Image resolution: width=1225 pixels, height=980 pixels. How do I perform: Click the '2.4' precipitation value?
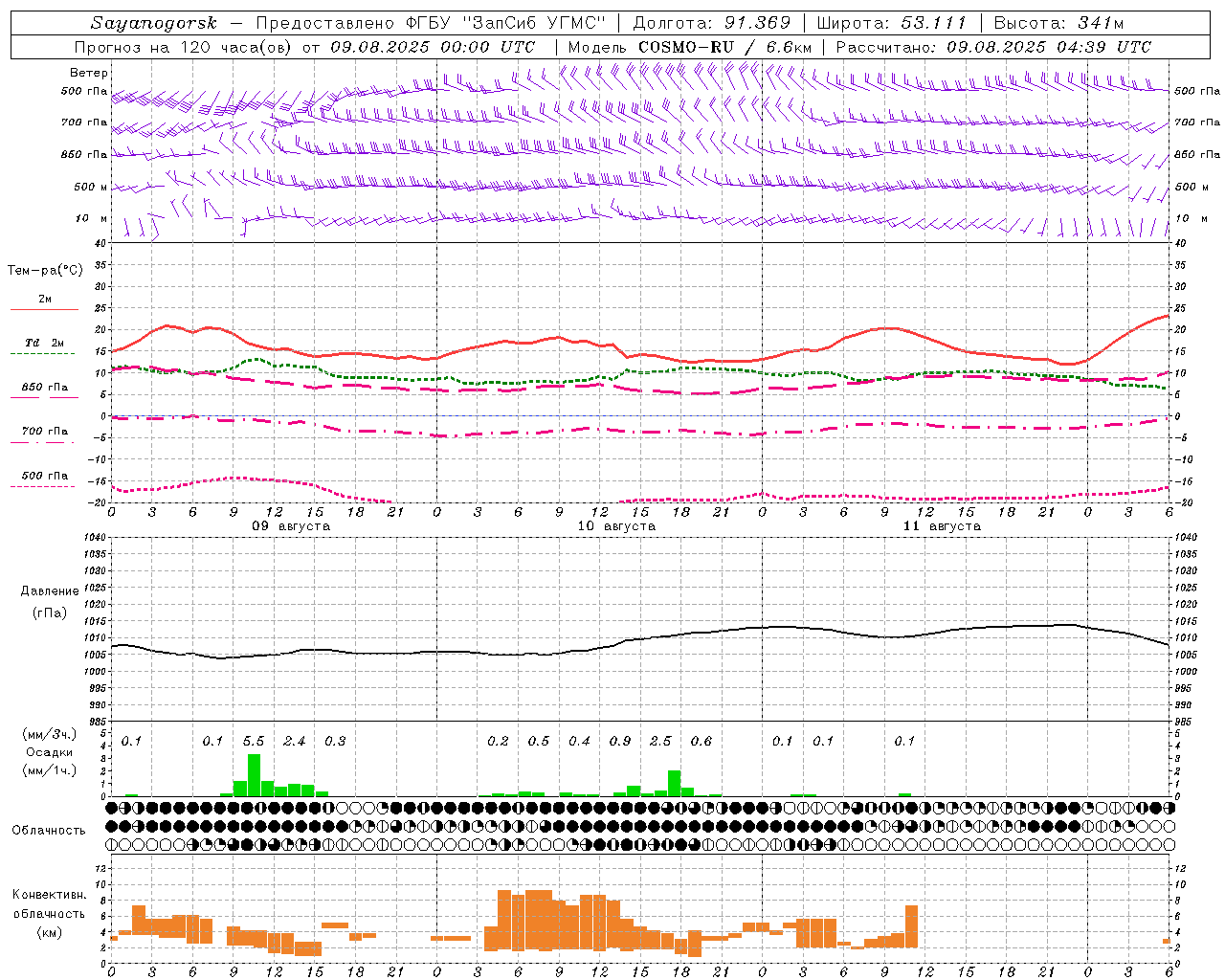pyautogui.click(x=295, y=741)
